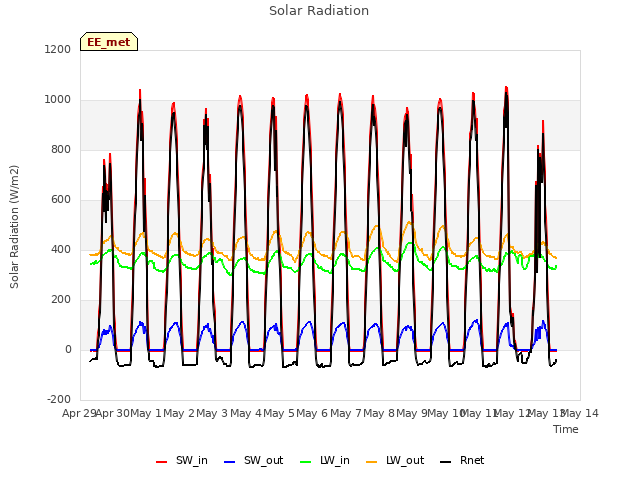Screen dimensions: 640x480
Task: Toggle Rnet series in legend
Action: point(462,460)
